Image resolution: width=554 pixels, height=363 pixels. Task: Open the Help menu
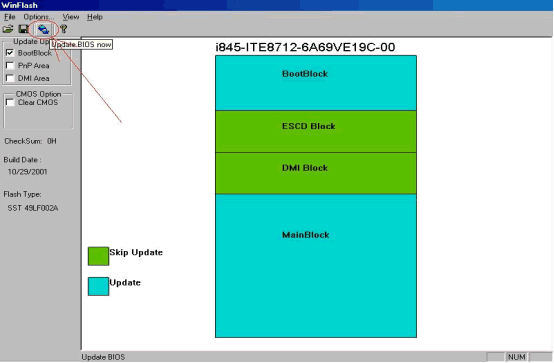[95, 17]
